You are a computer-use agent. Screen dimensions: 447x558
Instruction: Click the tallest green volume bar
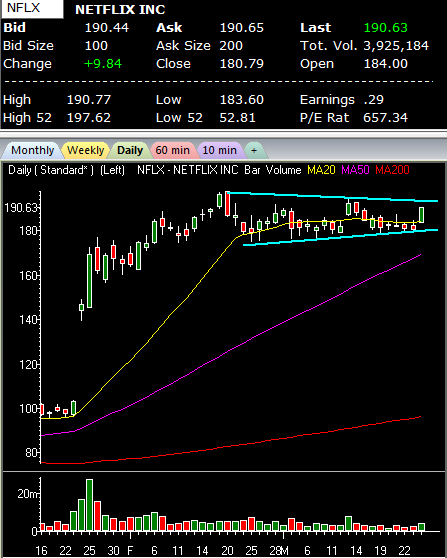(89, 505)
